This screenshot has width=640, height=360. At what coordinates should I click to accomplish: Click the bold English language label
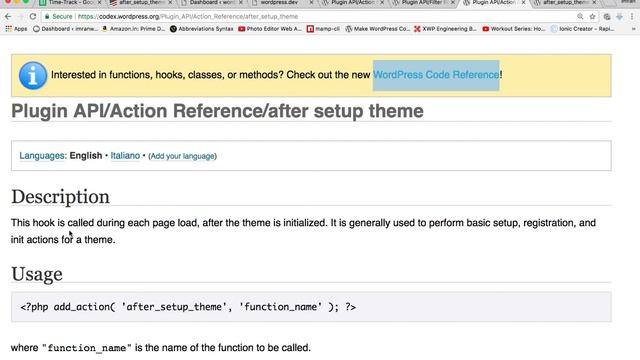86,156
